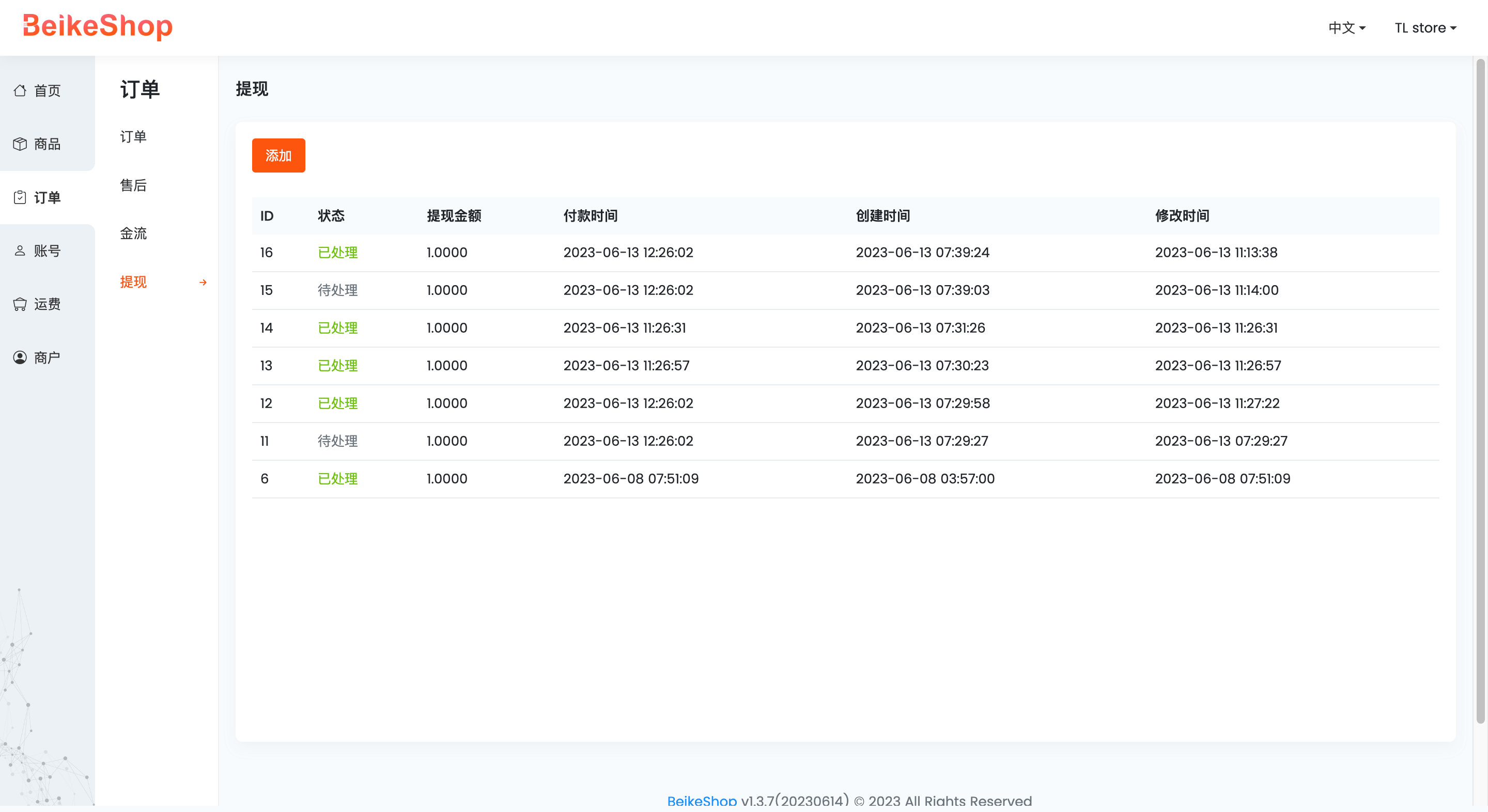Click 已处理 status in row 16
Viewport: 1488px width, 812px height.
tap(338, 253)
